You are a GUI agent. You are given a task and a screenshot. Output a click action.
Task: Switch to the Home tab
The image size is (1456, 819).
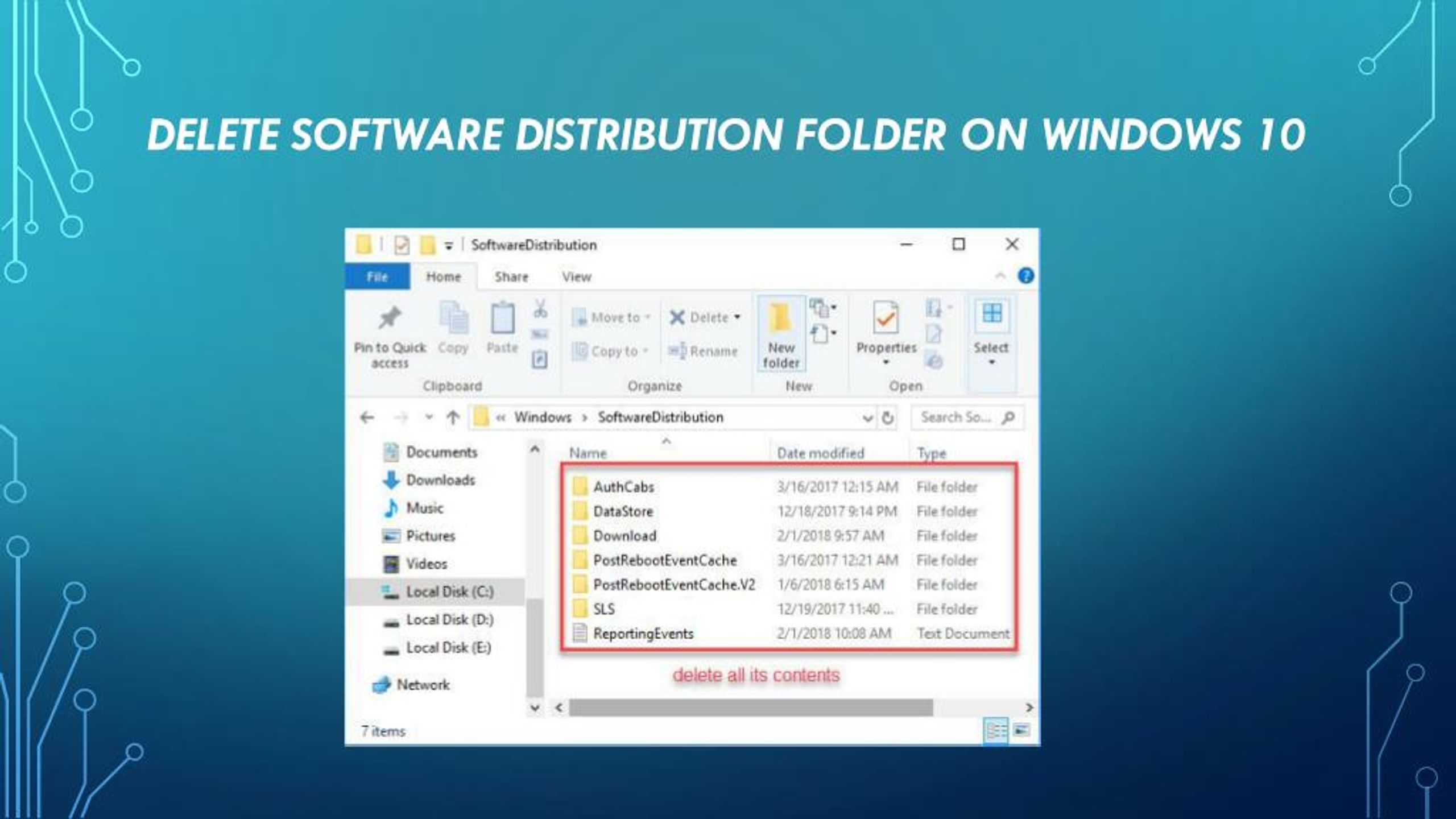[x=444, y=276]
